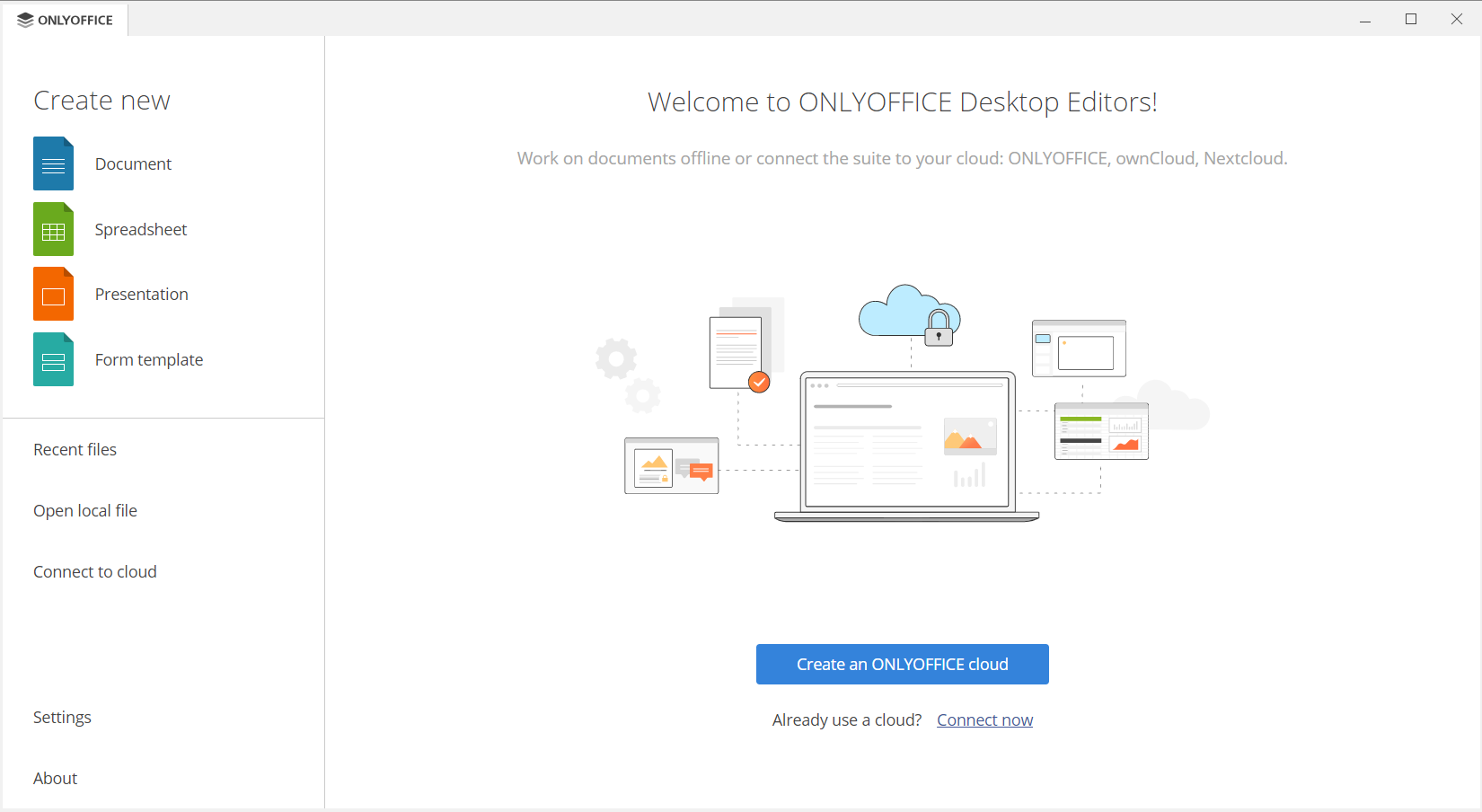This screenshot has width=1482, height=812.
Task: Create a new Spreadsheet
Action: pos(141,229)
